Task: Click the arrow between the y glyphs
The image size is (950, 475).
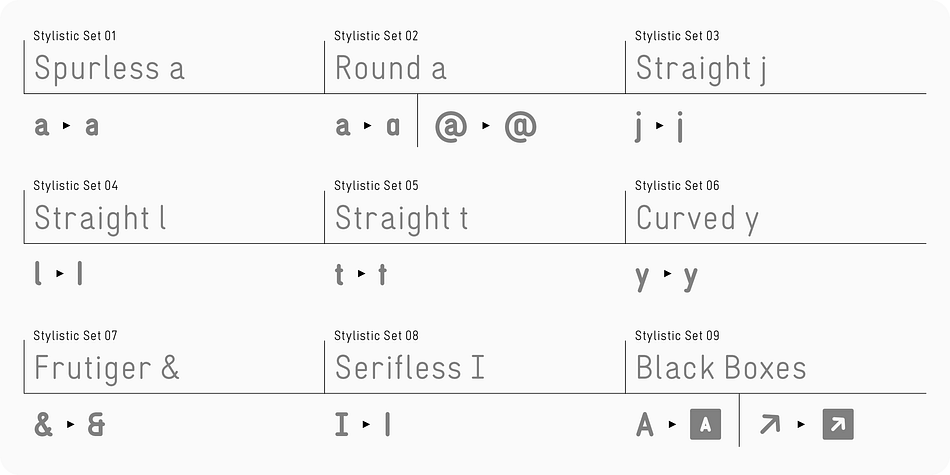Action: point(667,274)
